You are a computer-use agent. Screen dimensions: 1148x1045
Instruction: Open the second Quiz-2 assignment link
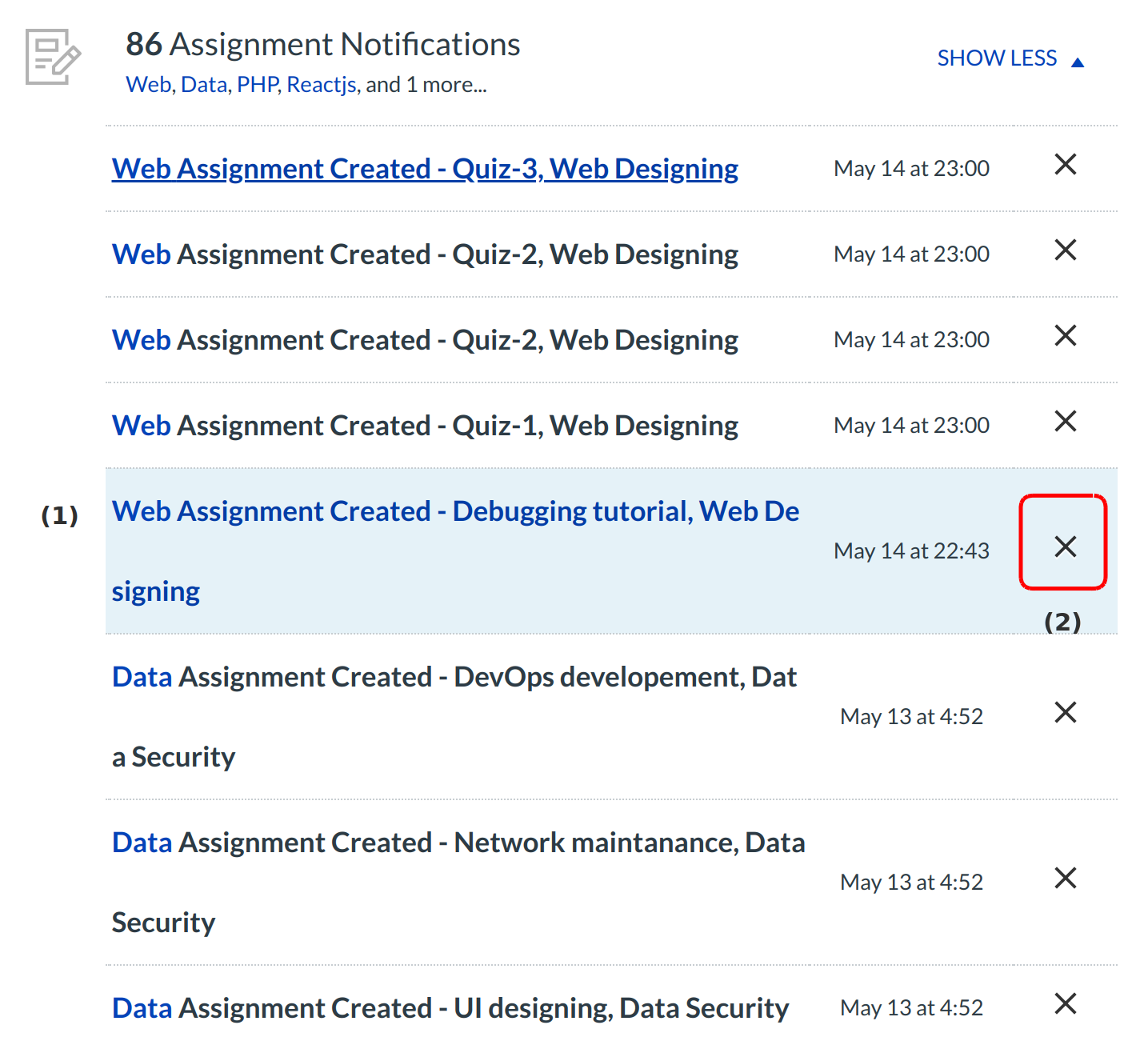(425, 340)
